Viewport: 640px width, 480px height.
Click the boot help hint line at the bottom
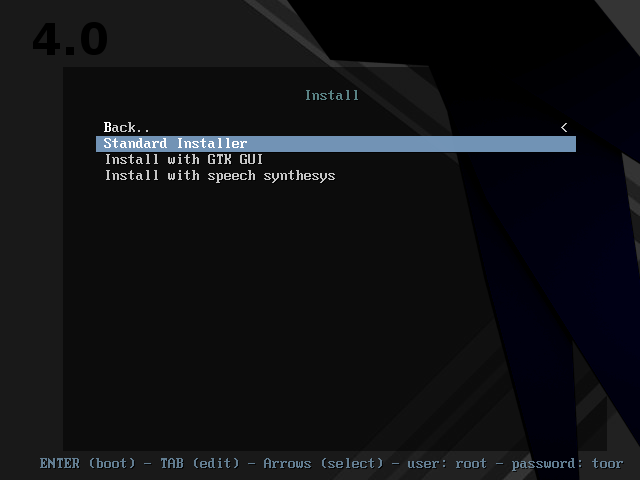pyautogui.click(x=331, y=464)
